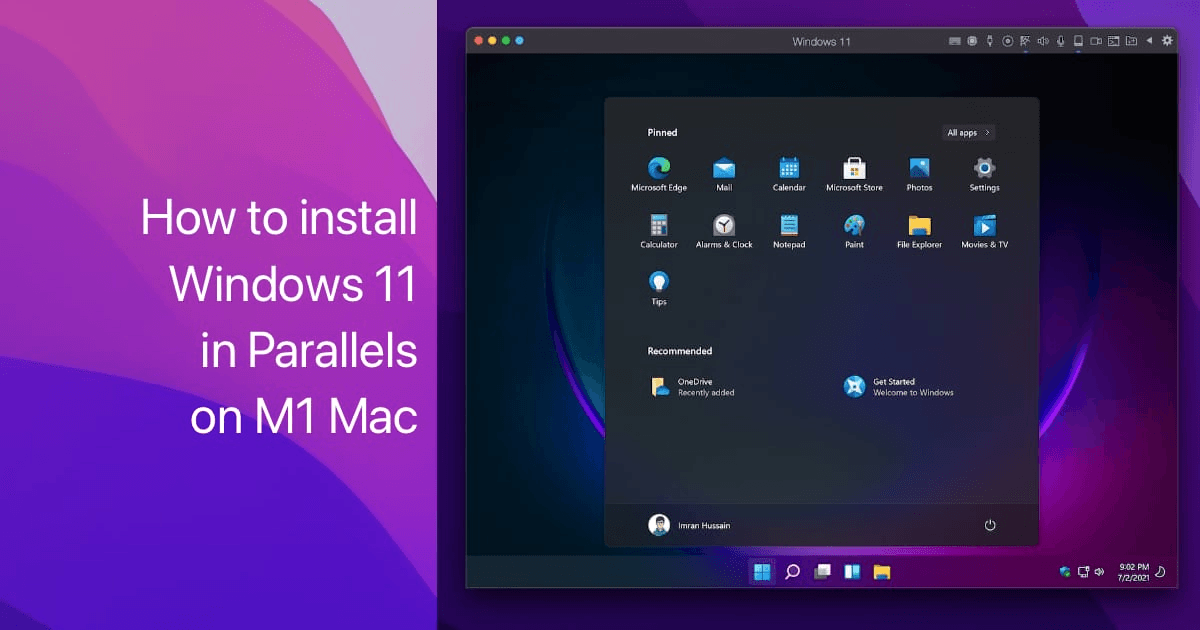Open Windows Settings from pinned apps
Viewport: 1200px width, 630px height.
click(x=983, y=166)
